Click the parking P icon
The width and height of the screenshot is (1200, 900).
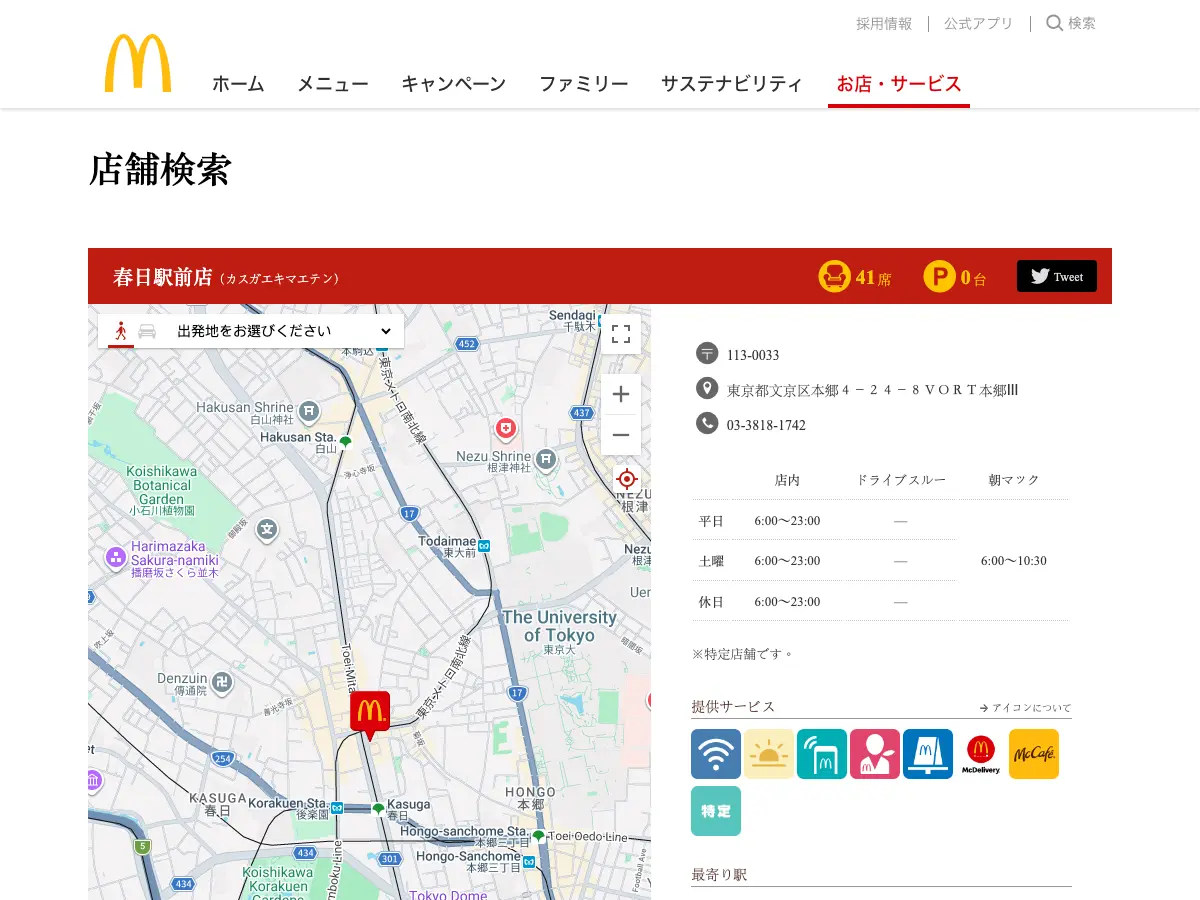(x=939, y=276)
